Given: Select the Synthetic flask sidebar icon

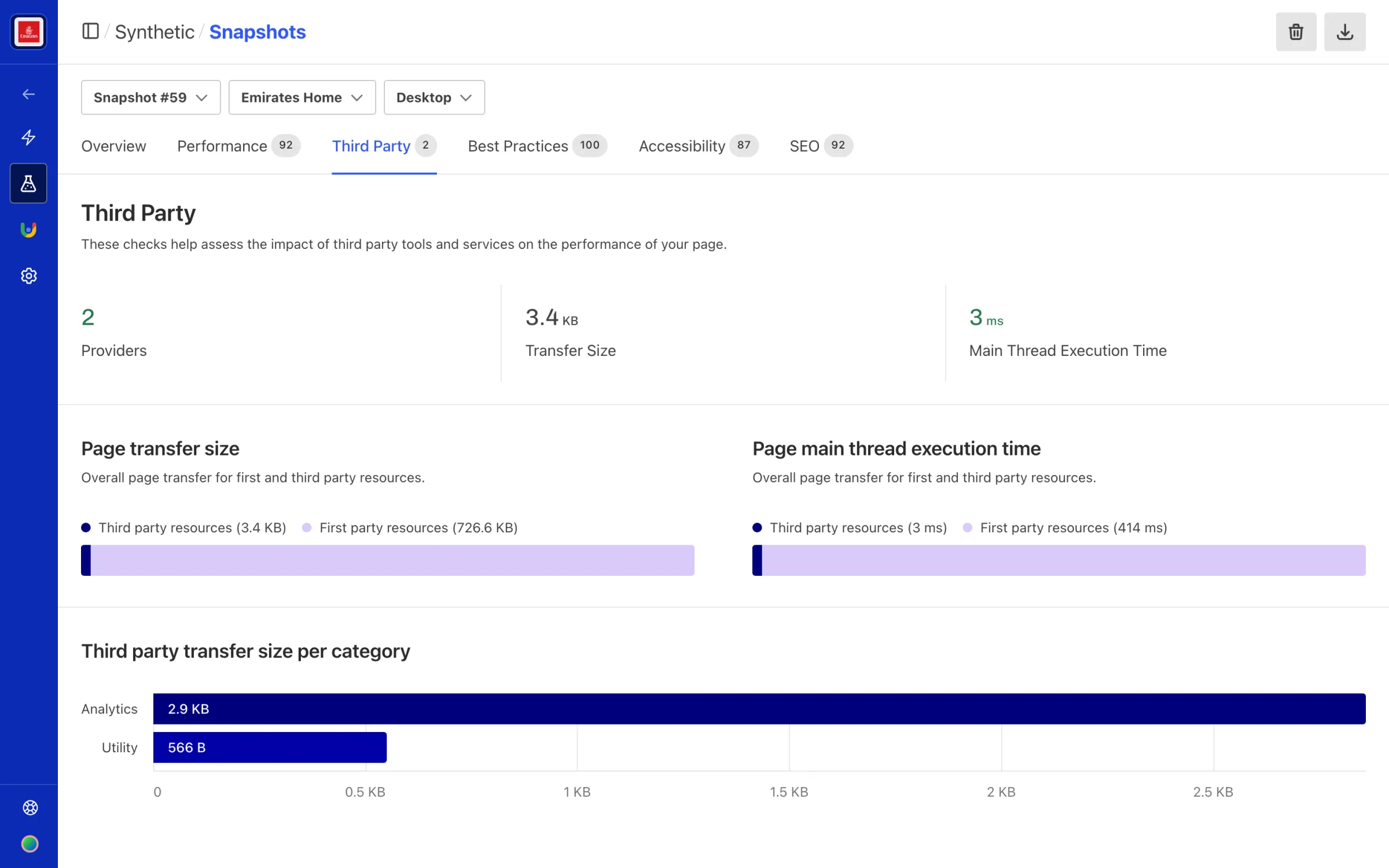Looking at the screenshot, I should point(28,183).
